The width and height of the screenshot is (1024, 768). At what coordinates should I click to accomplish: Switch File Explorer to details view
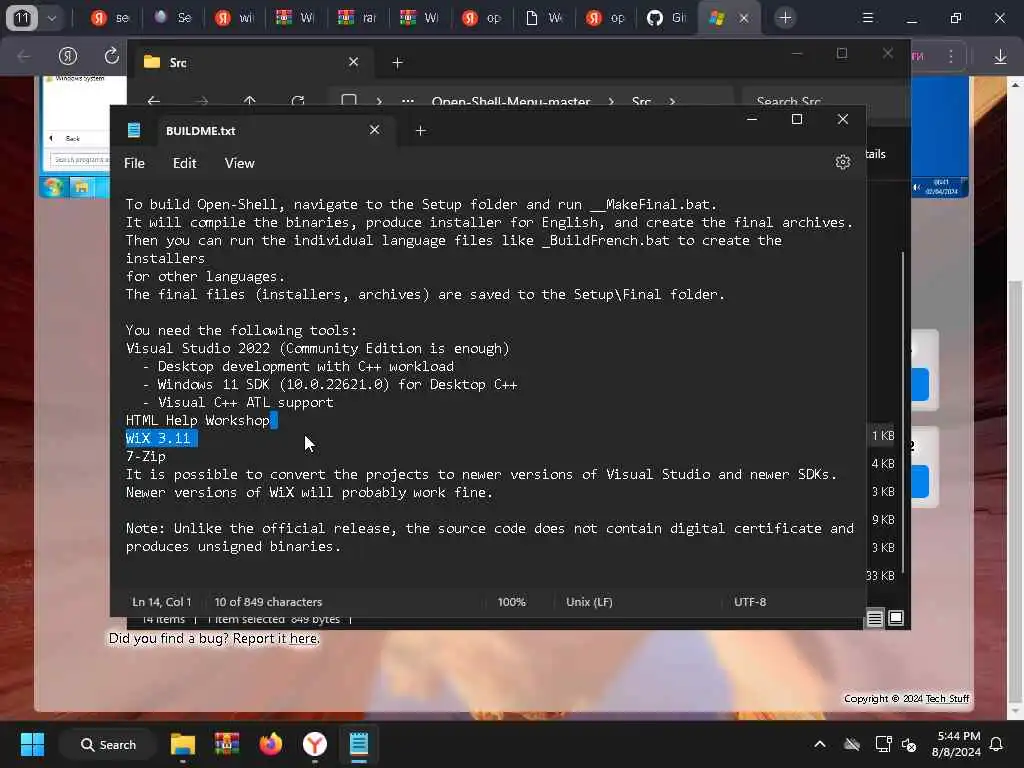874,618
